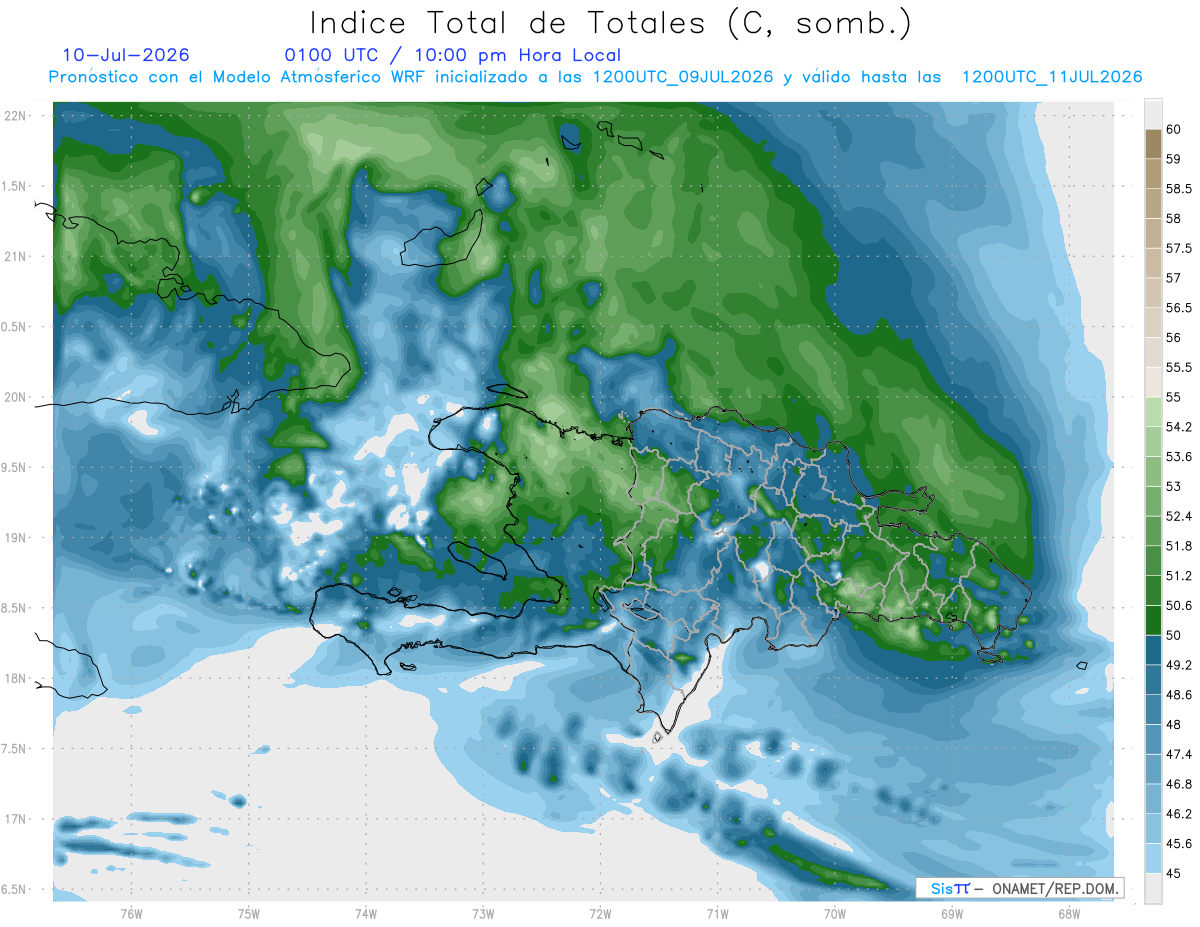This screenshot has height=927, width=1200.
Task: Click the 74W longitude label
Action: [365, 915]
